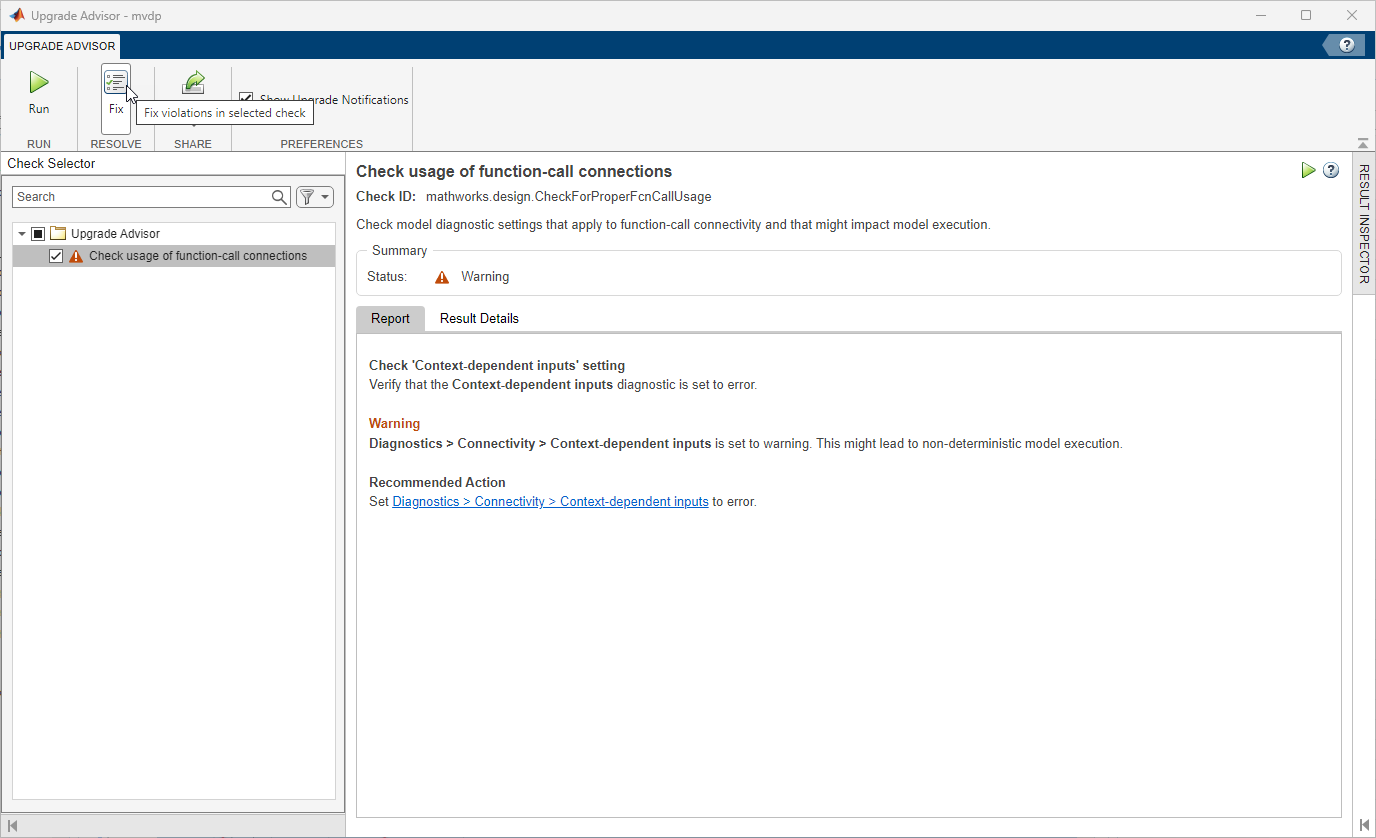Collapse the report panel with the top-right chevron
Screen dimensions: 1376x838
(x=1362, y=143)
